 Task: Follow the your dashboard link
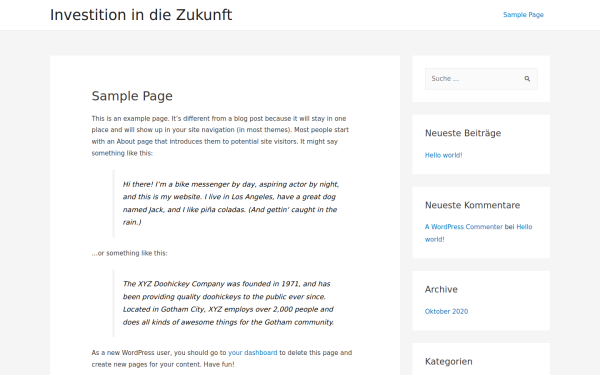253,353
